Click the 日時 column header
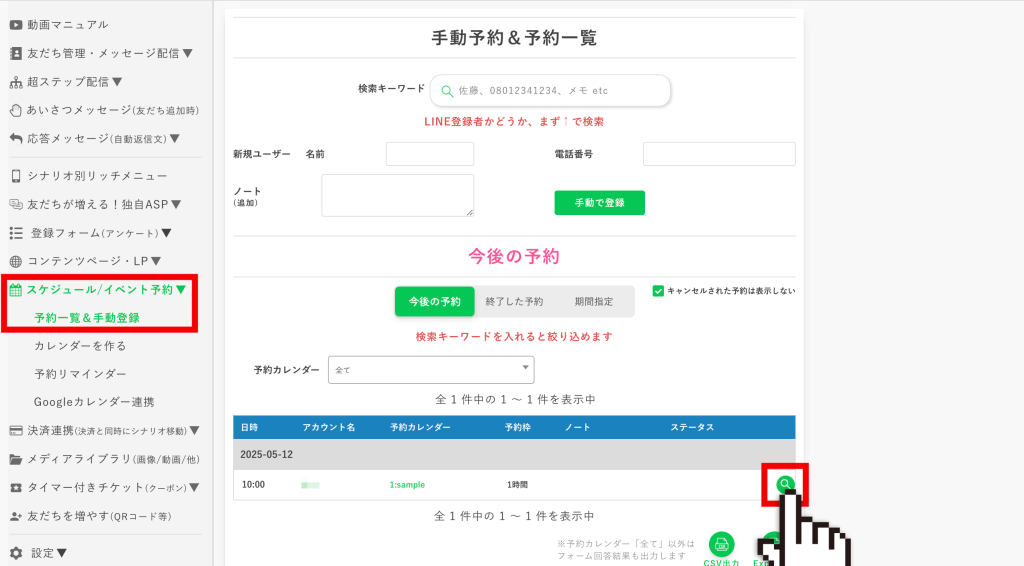Image resolution: width=1024 pixels, height=566 pixels. (249, 428)
